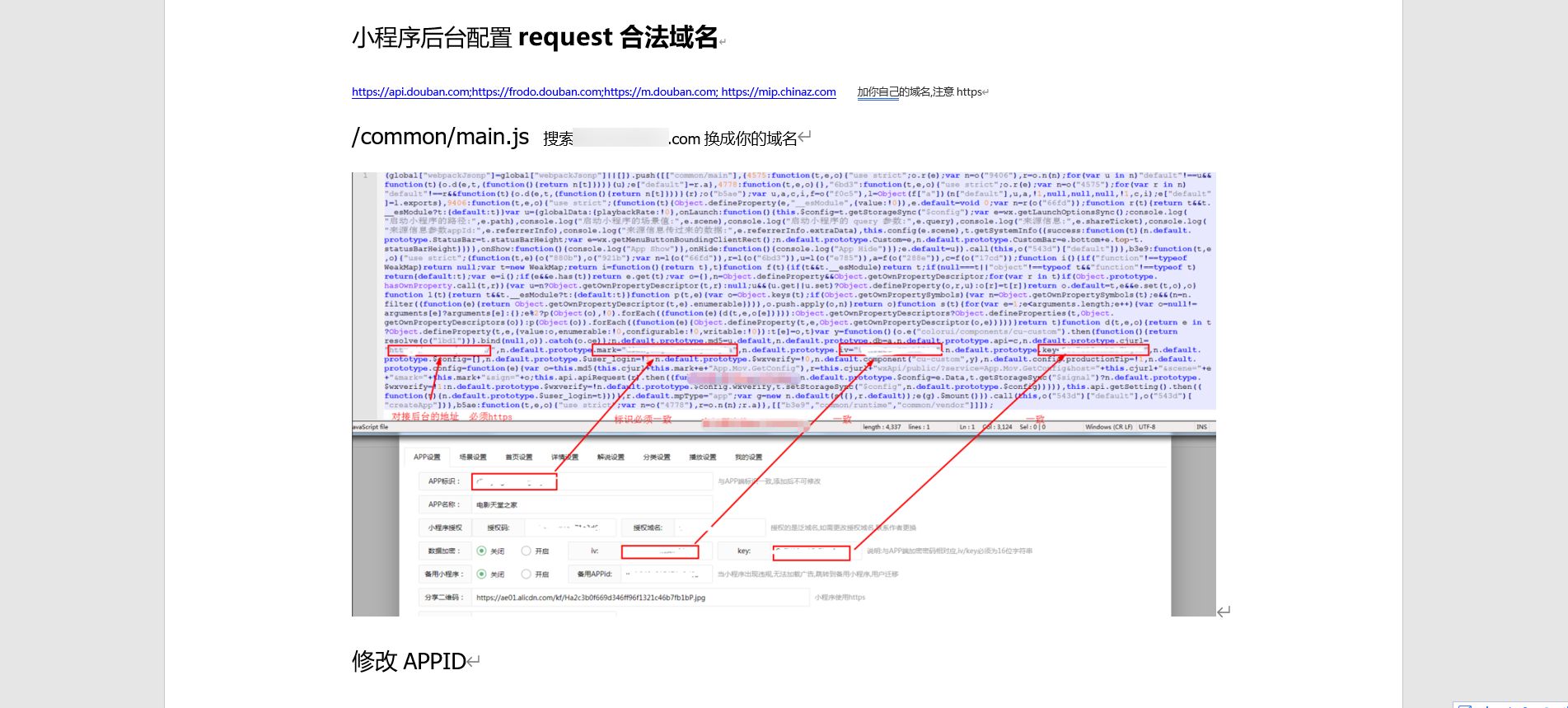Click the 分享二维码 URL input field
Viewport: 1568px width, 708px height.
point(639,598)
